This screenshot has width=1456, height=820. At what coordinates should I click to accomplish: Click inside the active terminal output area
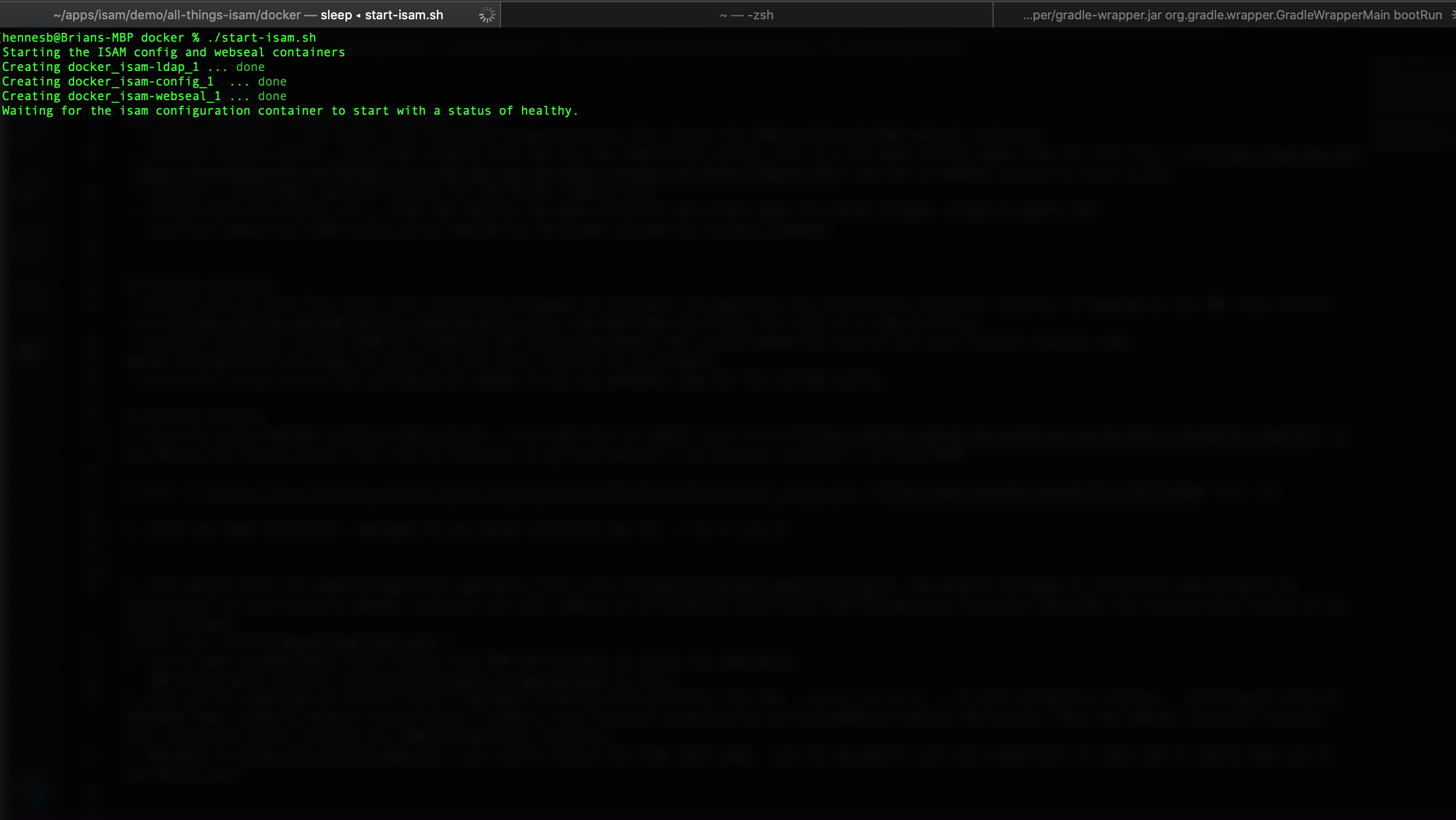pos(728,395)
